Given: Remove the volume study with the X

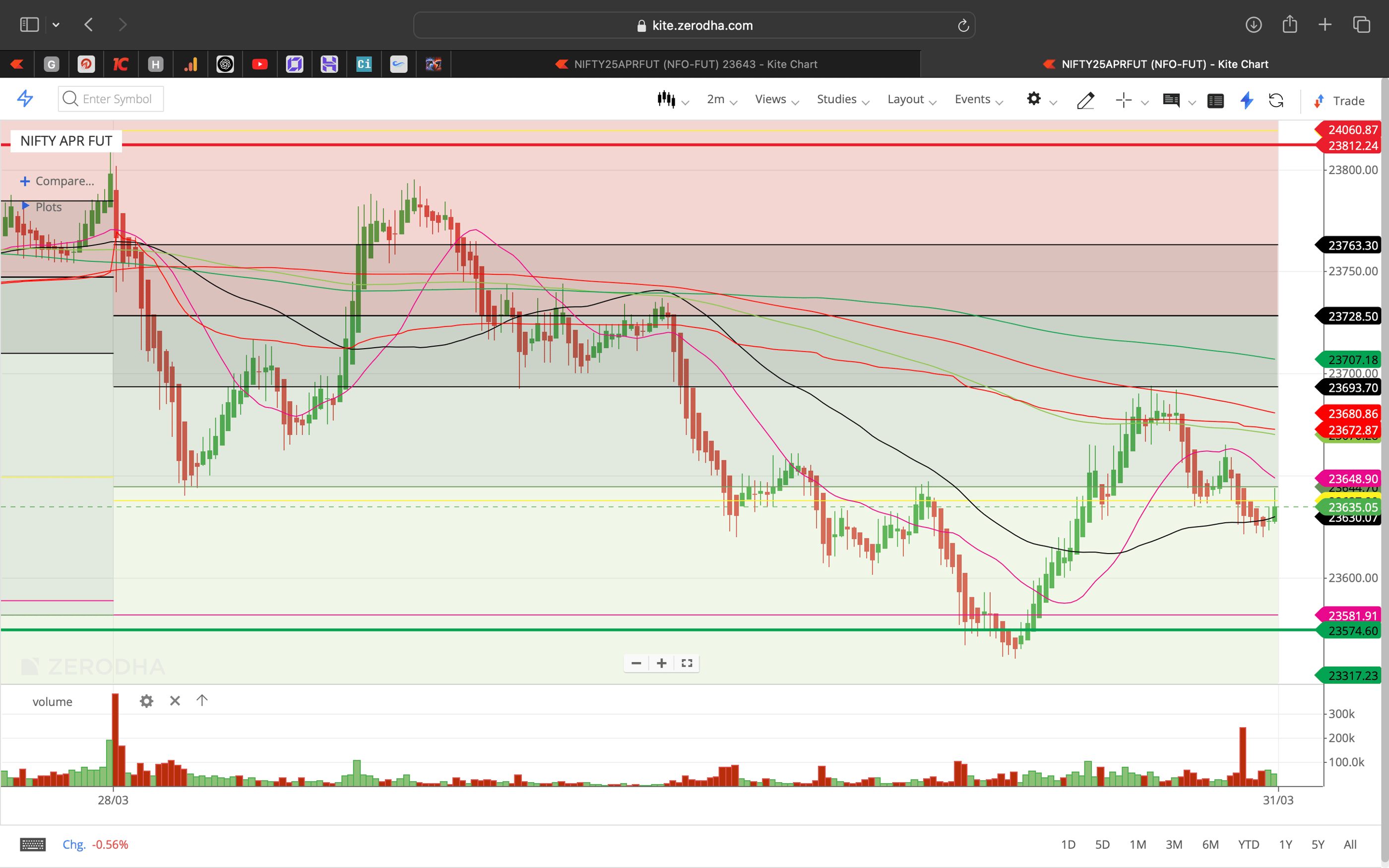Looking at the screenshot, I should [x=175, y=700].
